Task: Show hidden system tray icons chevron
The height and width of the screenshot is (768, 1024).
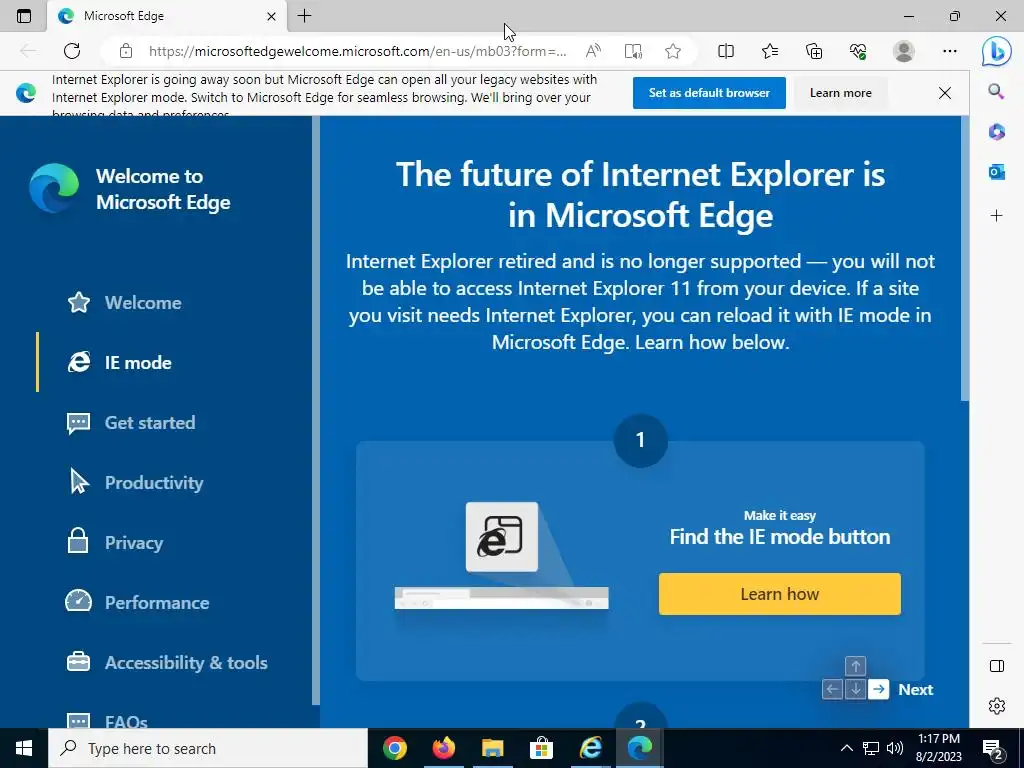Action: click(846, 748)
